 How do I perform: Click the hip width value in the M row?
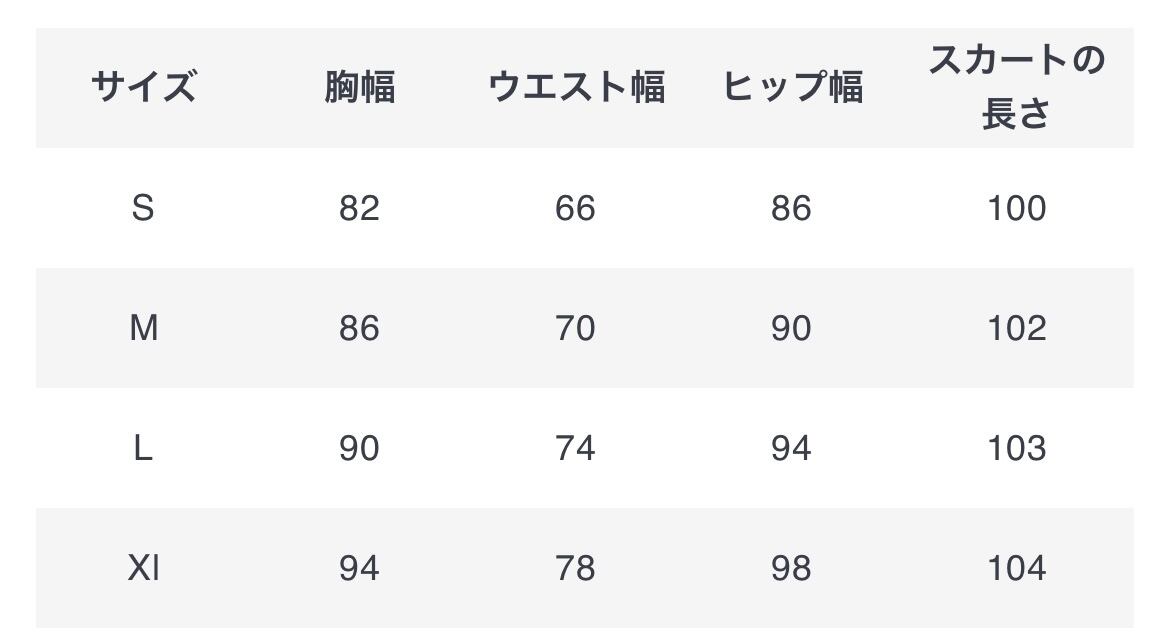(x=791, y=328)
